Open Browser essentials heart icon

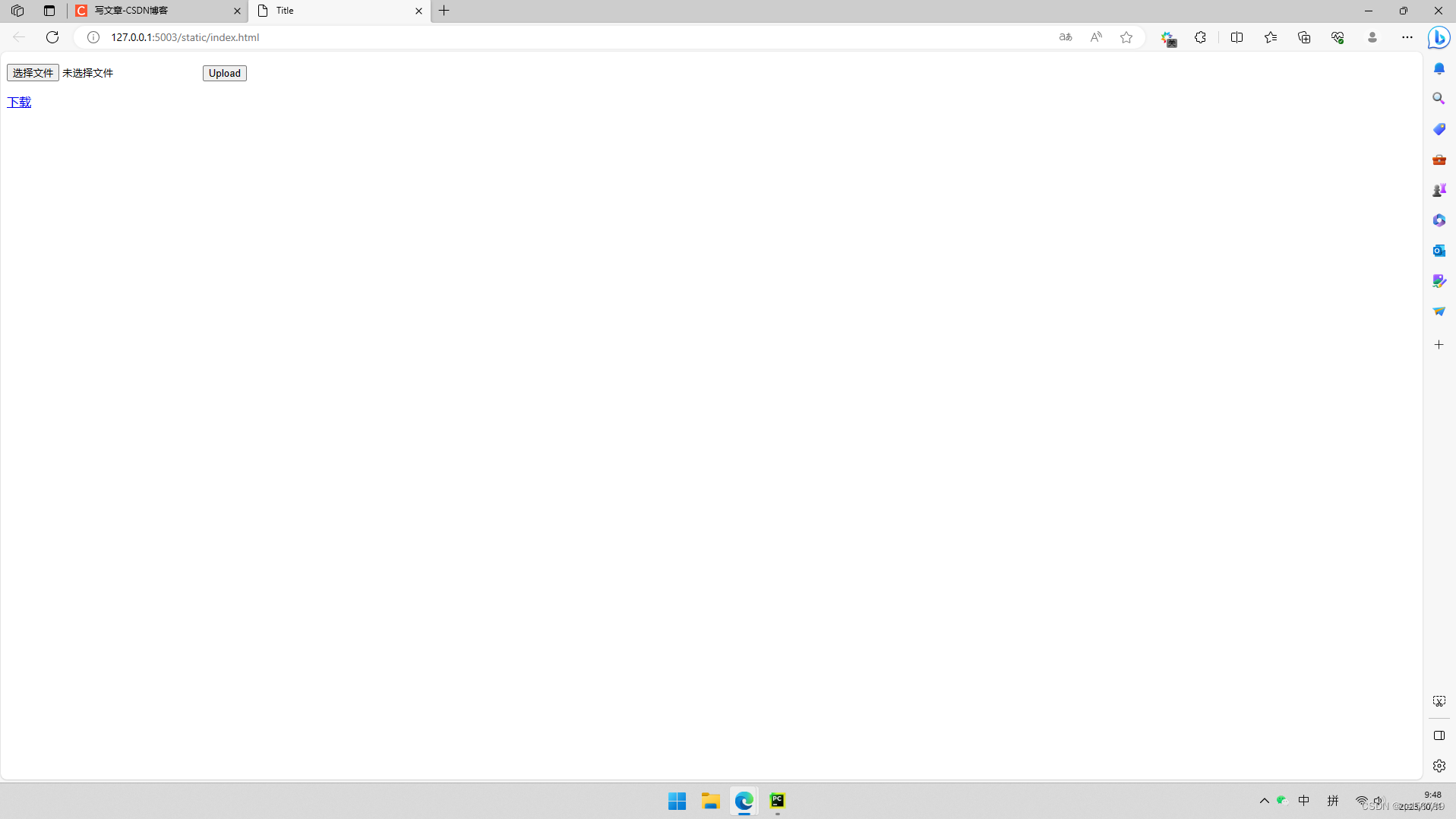click(1338, 37)
